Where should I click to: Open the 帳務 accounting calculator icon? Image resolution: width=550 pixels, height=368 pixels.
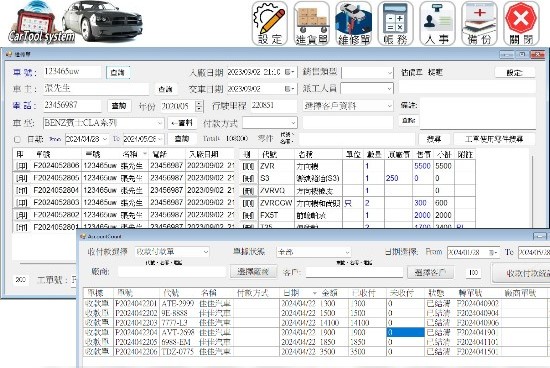395,24
